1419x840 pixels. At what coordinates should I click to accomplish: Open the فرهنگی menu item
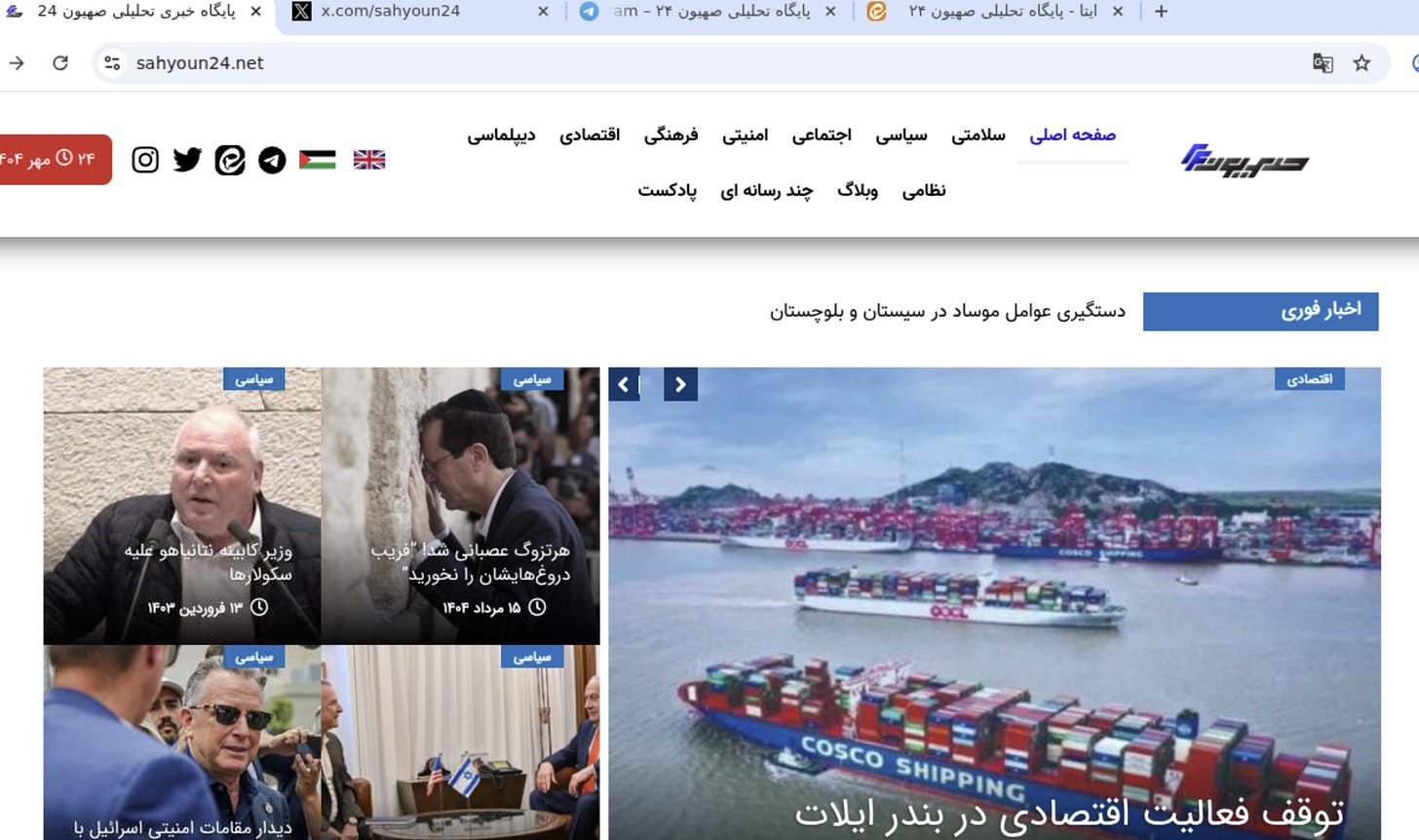(x=671, y=135)
